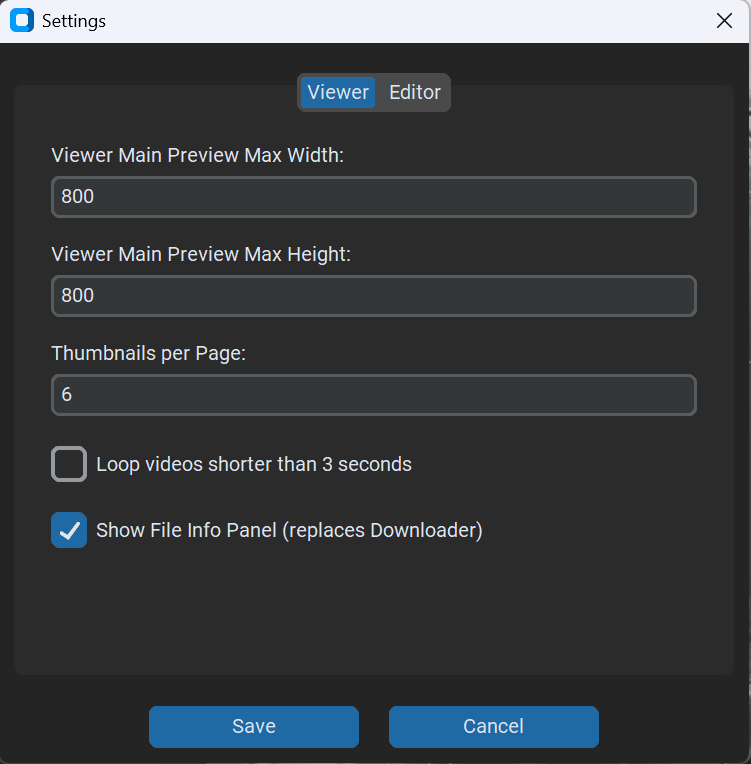Image resolution: width=751 pixels, height=764 pixels.
Task: Select the Thumbnails per Page input field
Action: (x=373, y=395)
